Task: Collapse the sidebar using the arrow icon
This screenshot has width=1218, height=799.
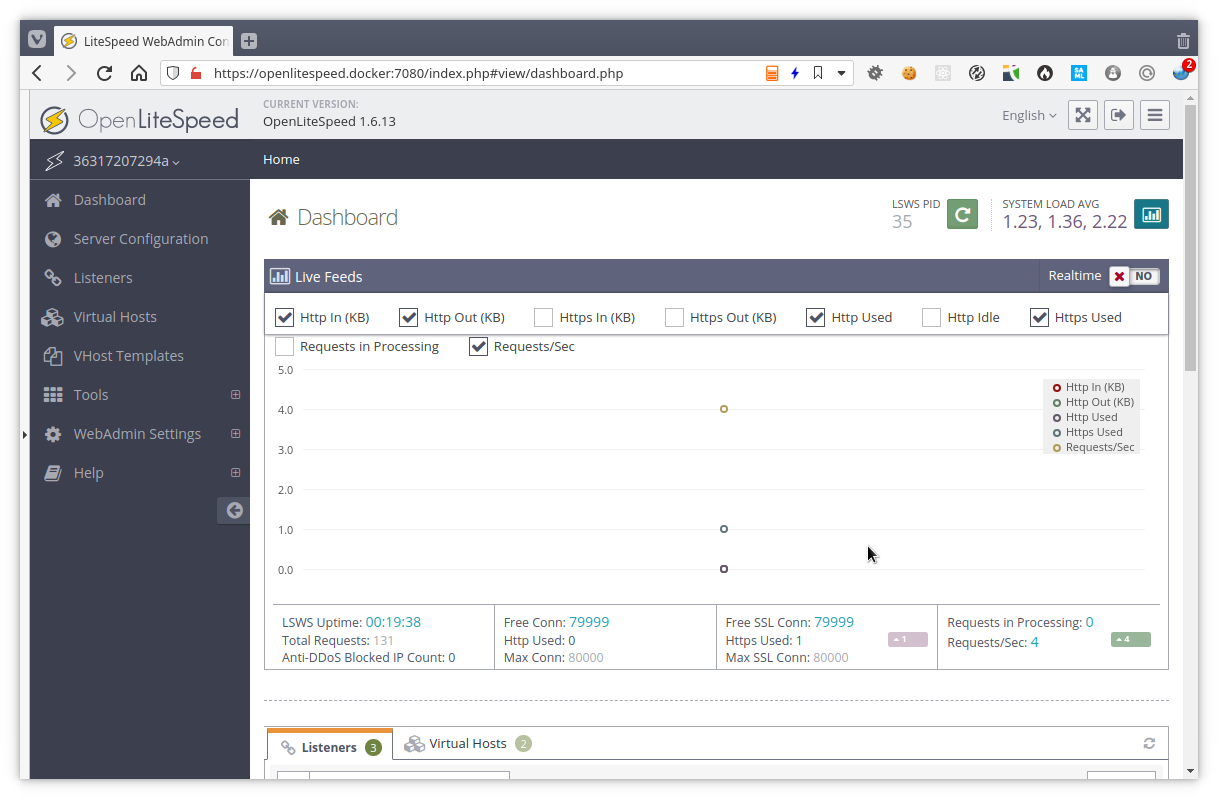Action: 233,510
